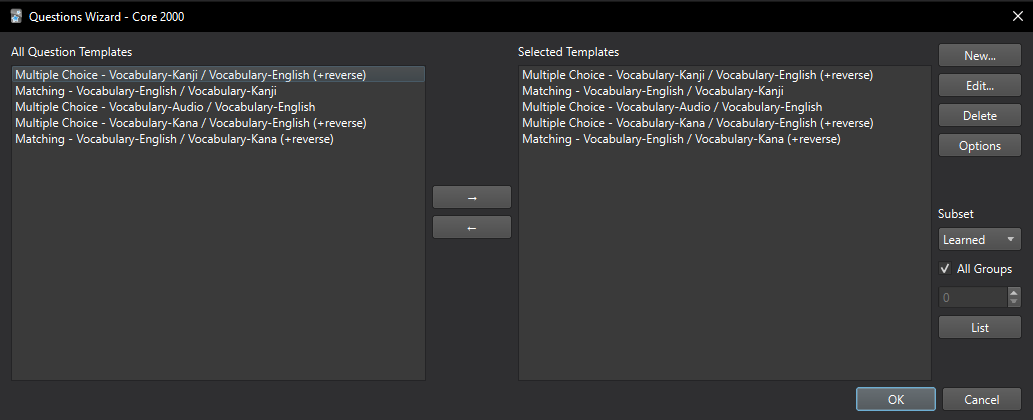Viewport: 1033px width, 420px height.
Task: Click the Delete template button
Action: click(x=979, y=116)
